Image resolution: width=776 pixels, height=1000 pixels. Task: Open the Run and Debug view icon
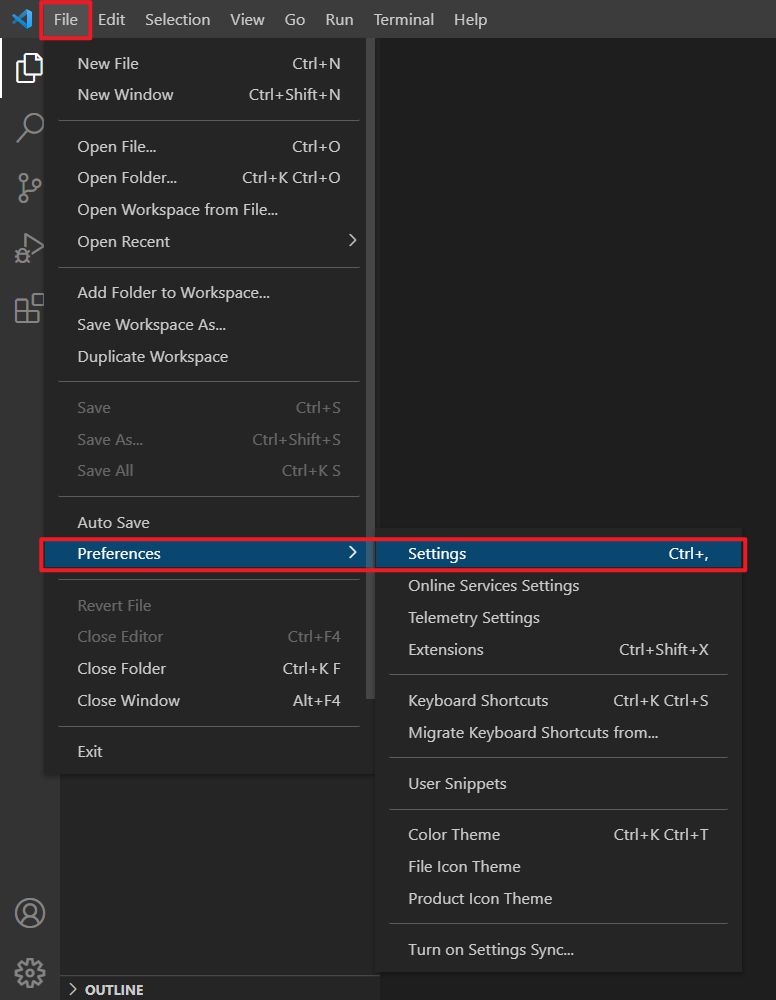coord(29,248)
